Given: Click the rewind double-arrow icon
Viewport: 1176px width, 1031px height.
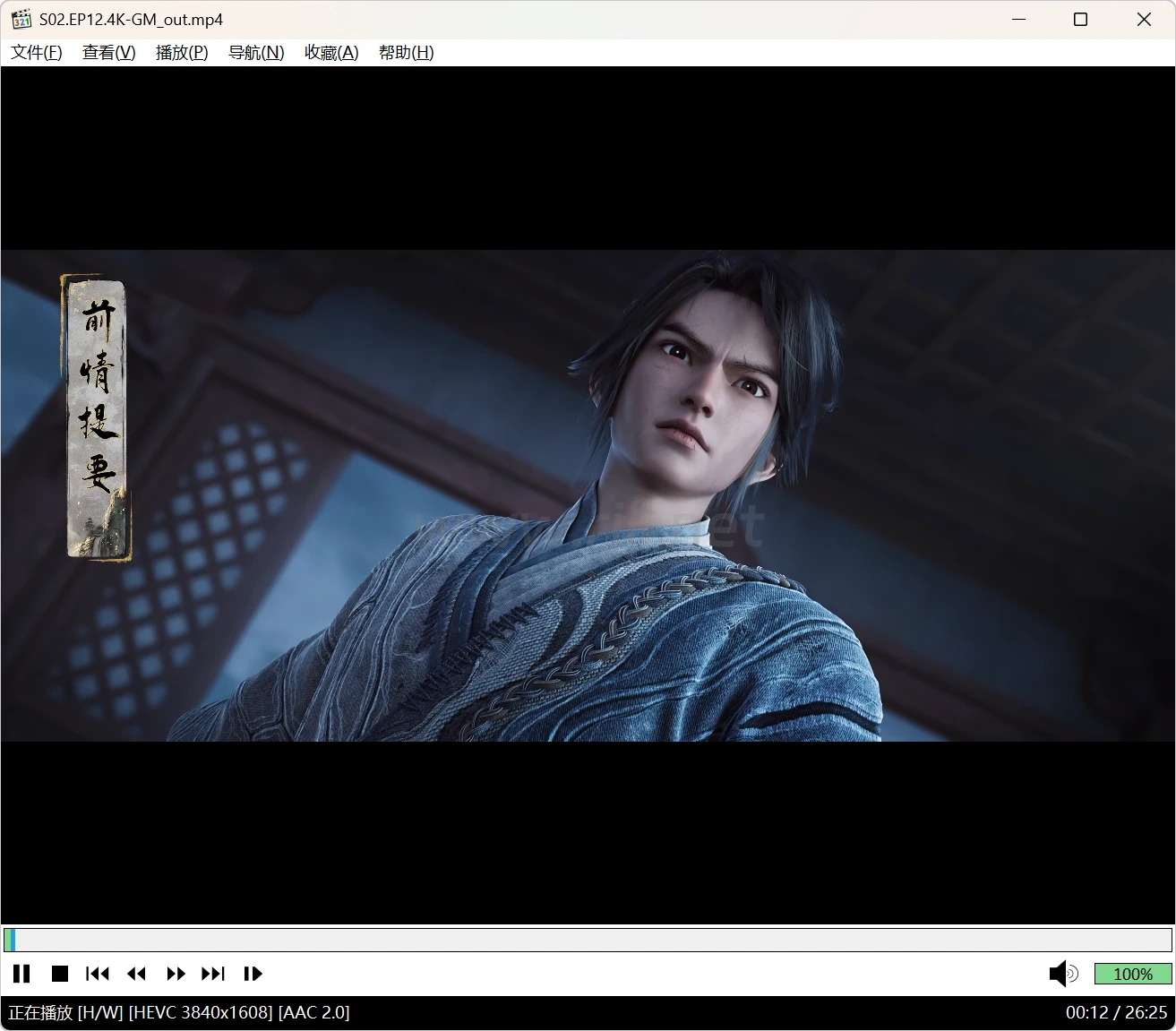Looking at the screenshot, I should (136, 974).
